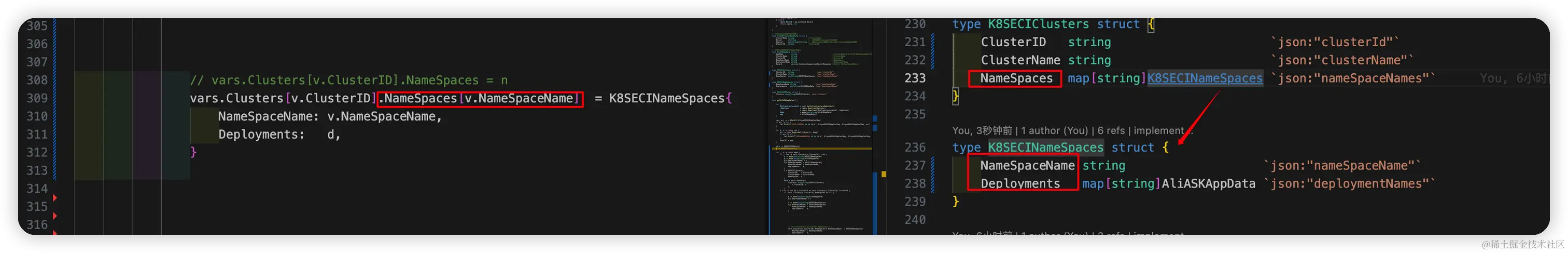
Task: Click 'Deployments' field on line 238
Action: tap(1020, 183)
